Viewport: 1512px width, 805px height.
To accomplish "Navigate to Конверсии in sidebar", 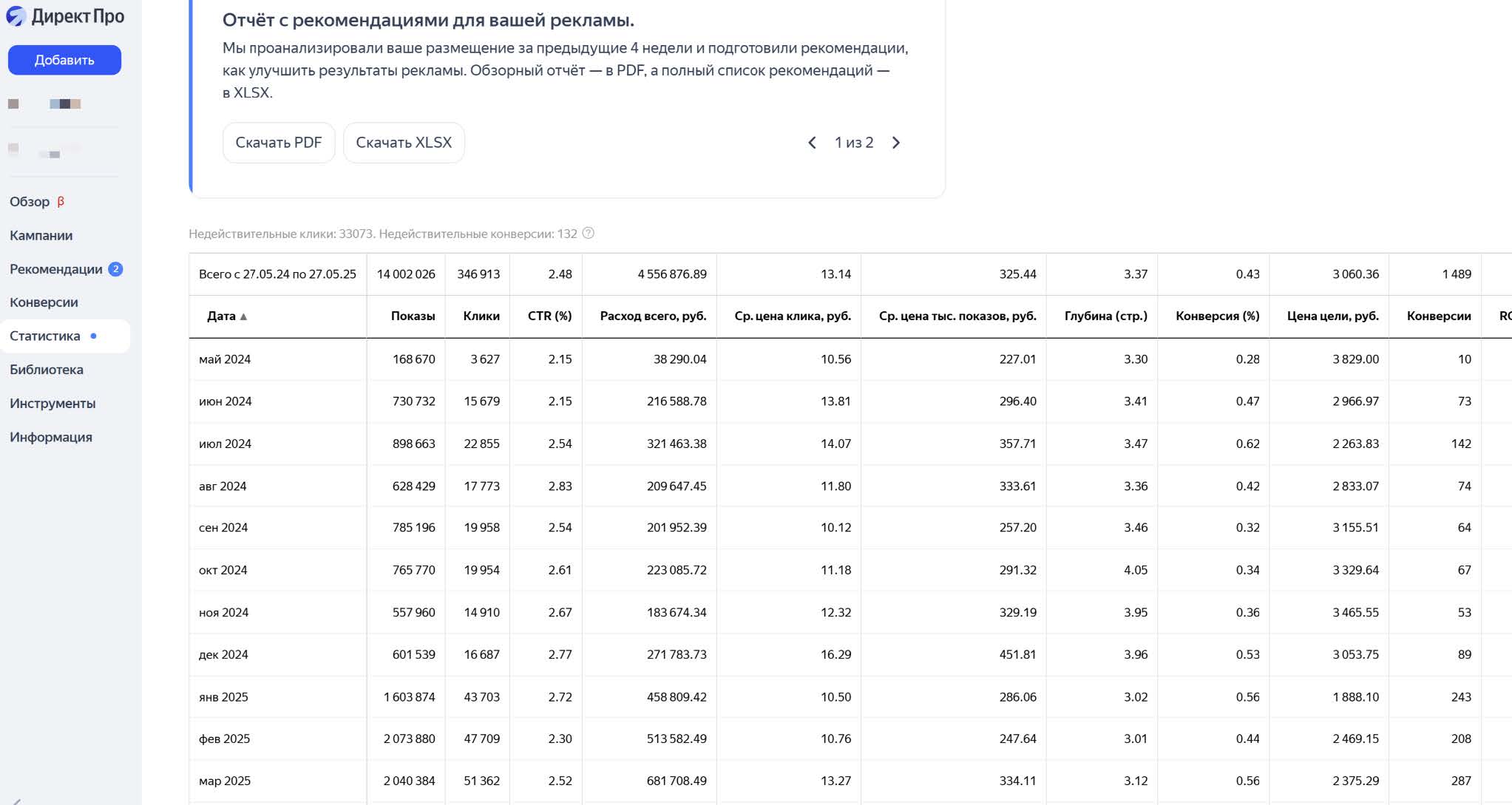I will [44, 302].
